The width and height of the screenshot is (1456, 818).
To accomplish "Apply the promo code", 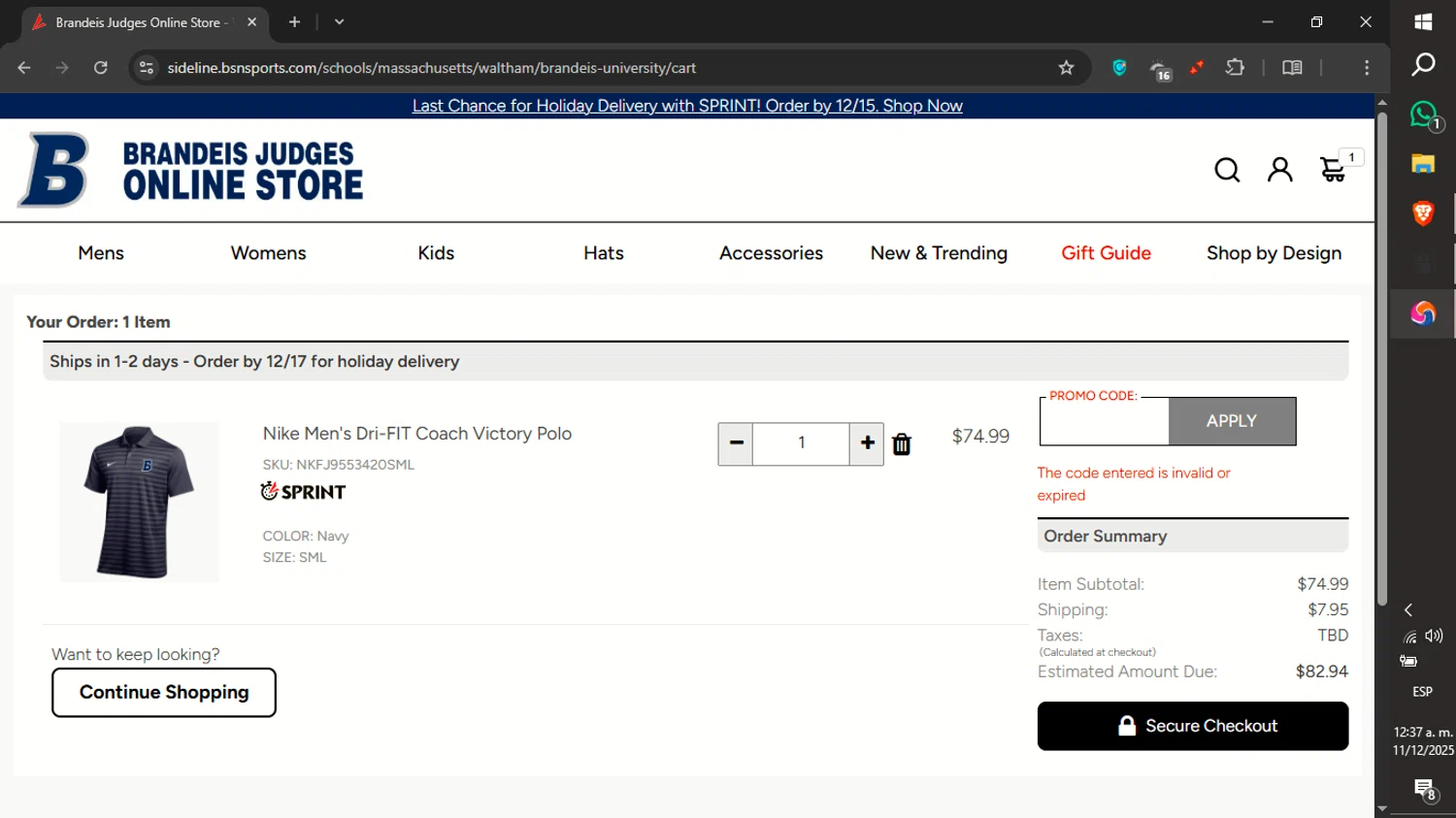I will (1232, 421).
